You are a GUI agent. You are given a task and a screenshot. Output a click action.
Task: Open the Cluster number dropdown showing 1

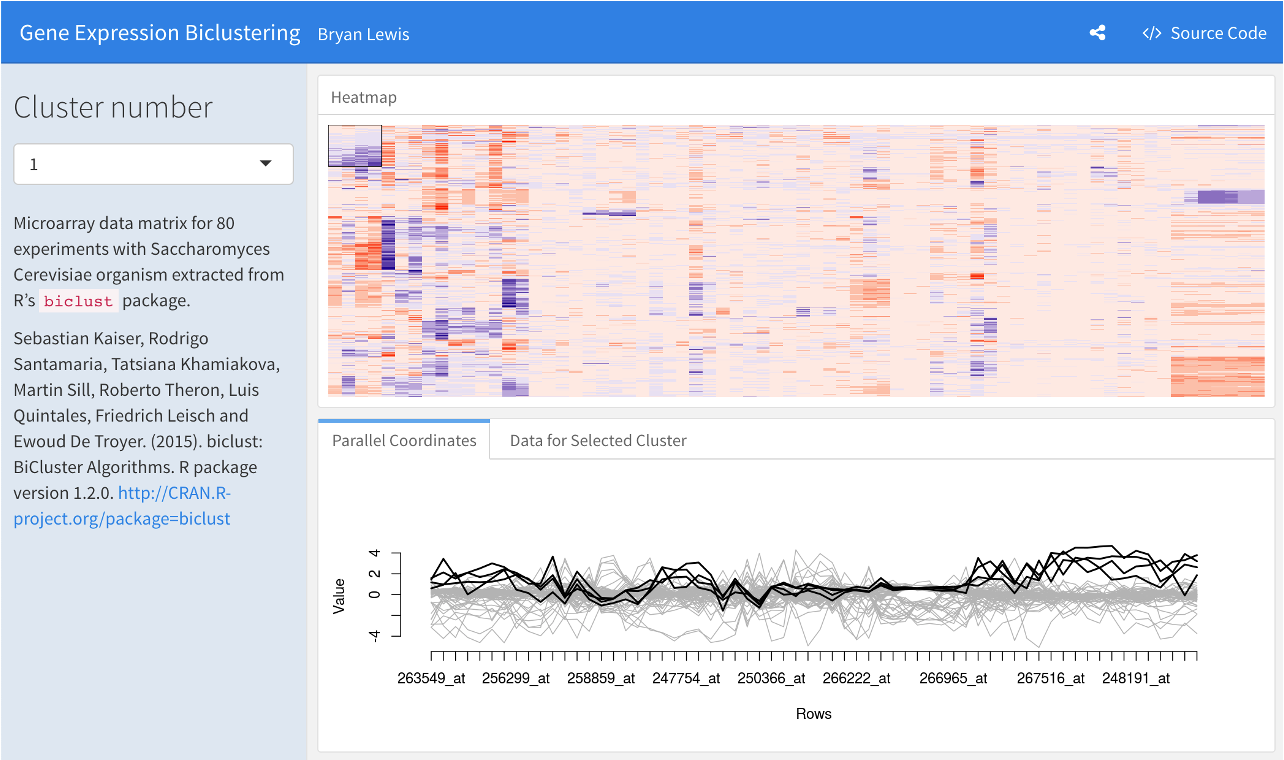pyautogui.click(x=153, y=164)
